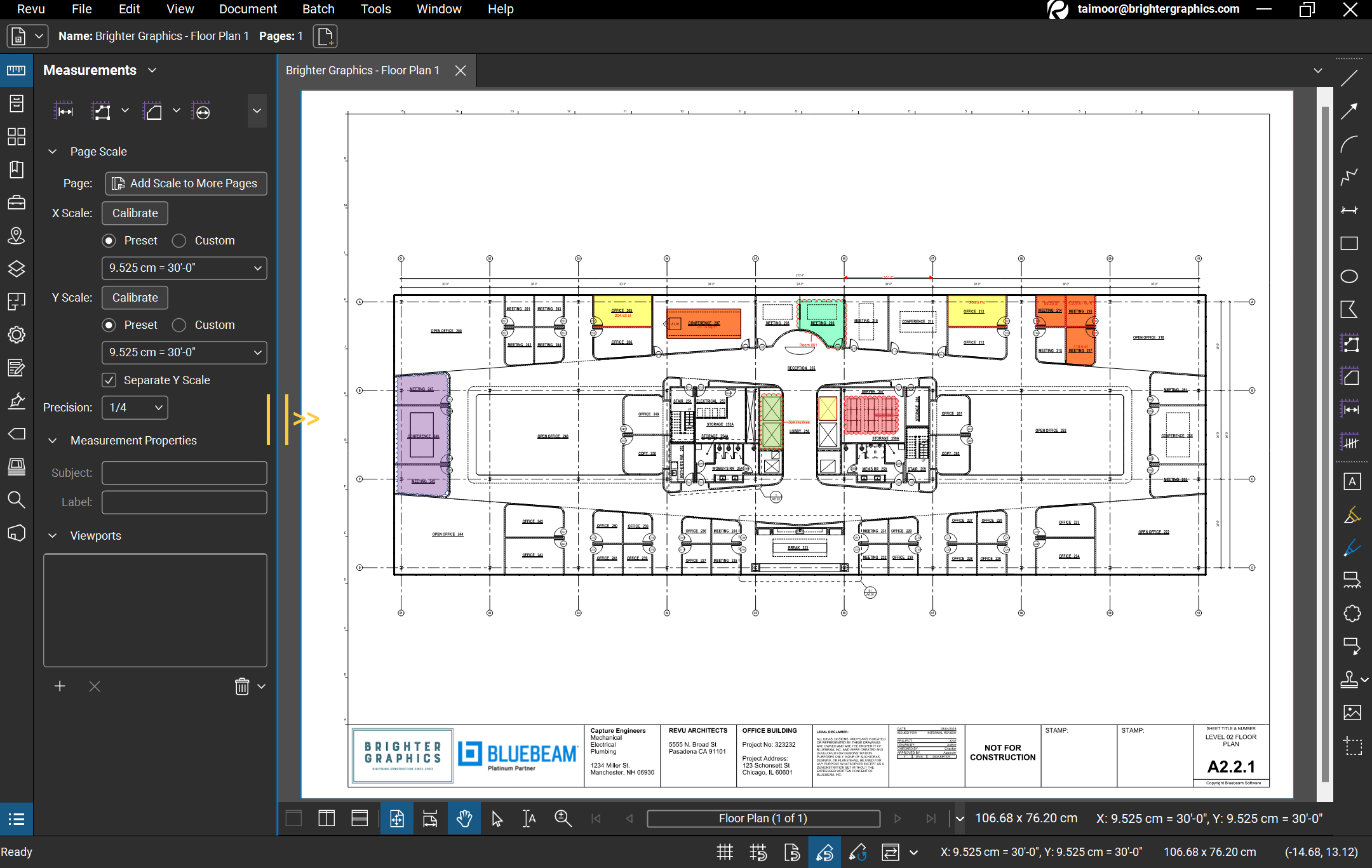1372x868 pixels.
Task: Select Custom radio for X Scale
Action: point(179,241)
